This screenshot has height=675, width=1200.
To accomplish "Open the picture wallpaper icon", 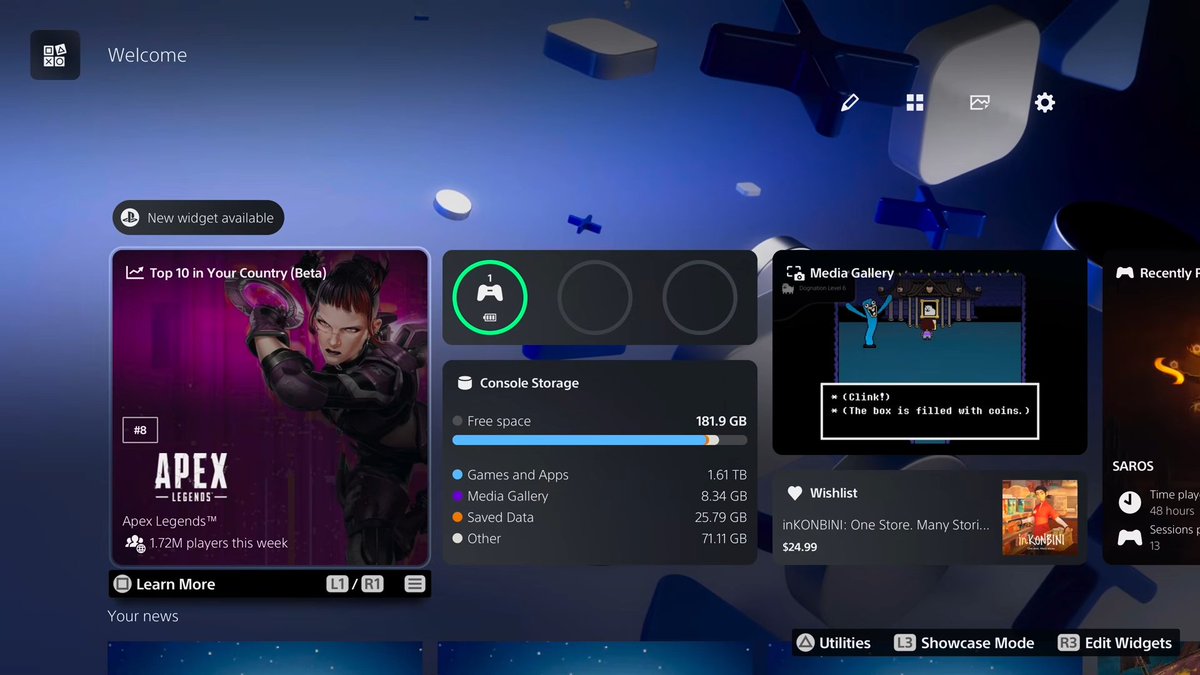I will point(980,103).
